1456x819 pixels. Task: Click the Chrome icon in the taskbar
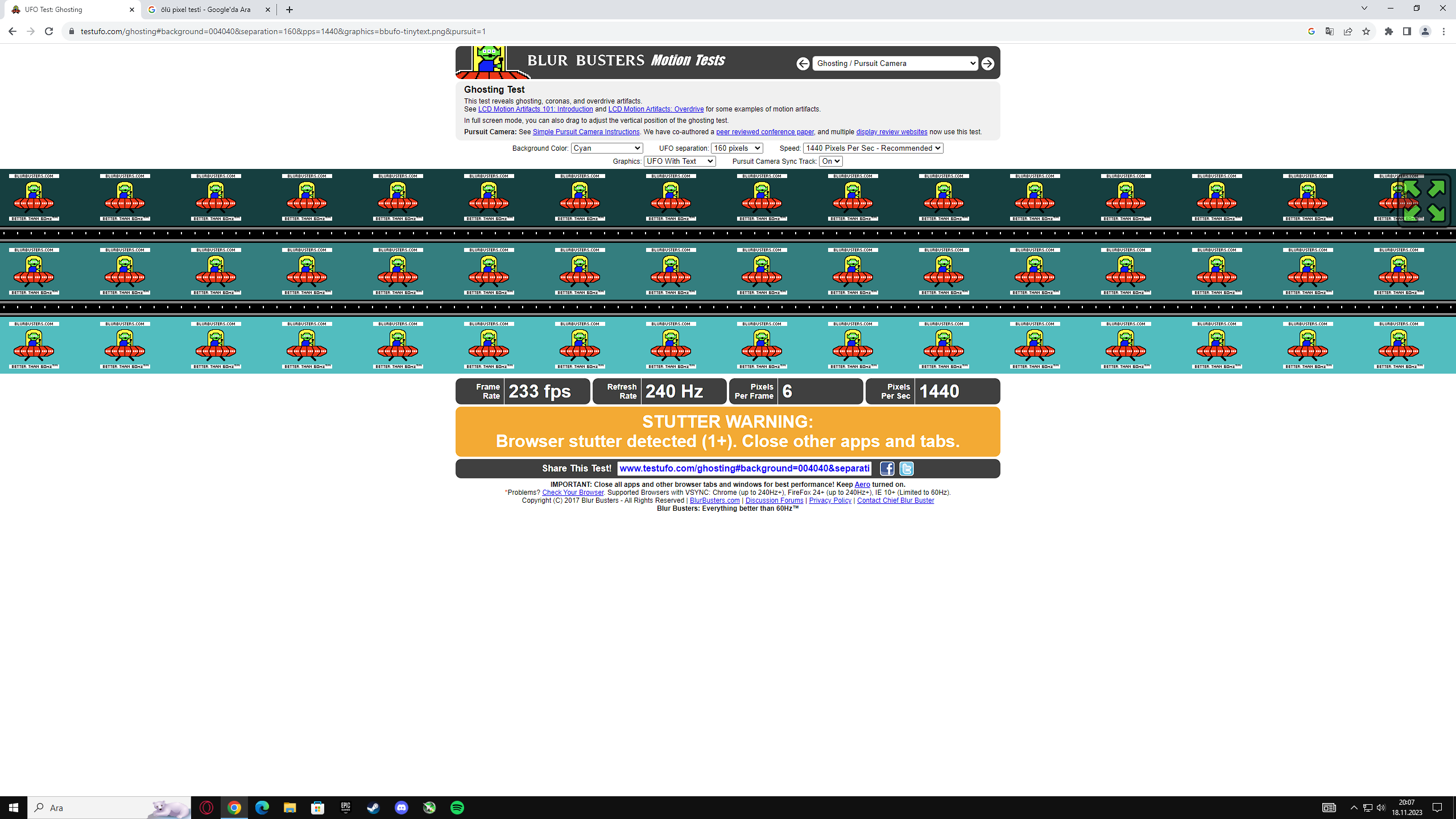coord(234,808)
